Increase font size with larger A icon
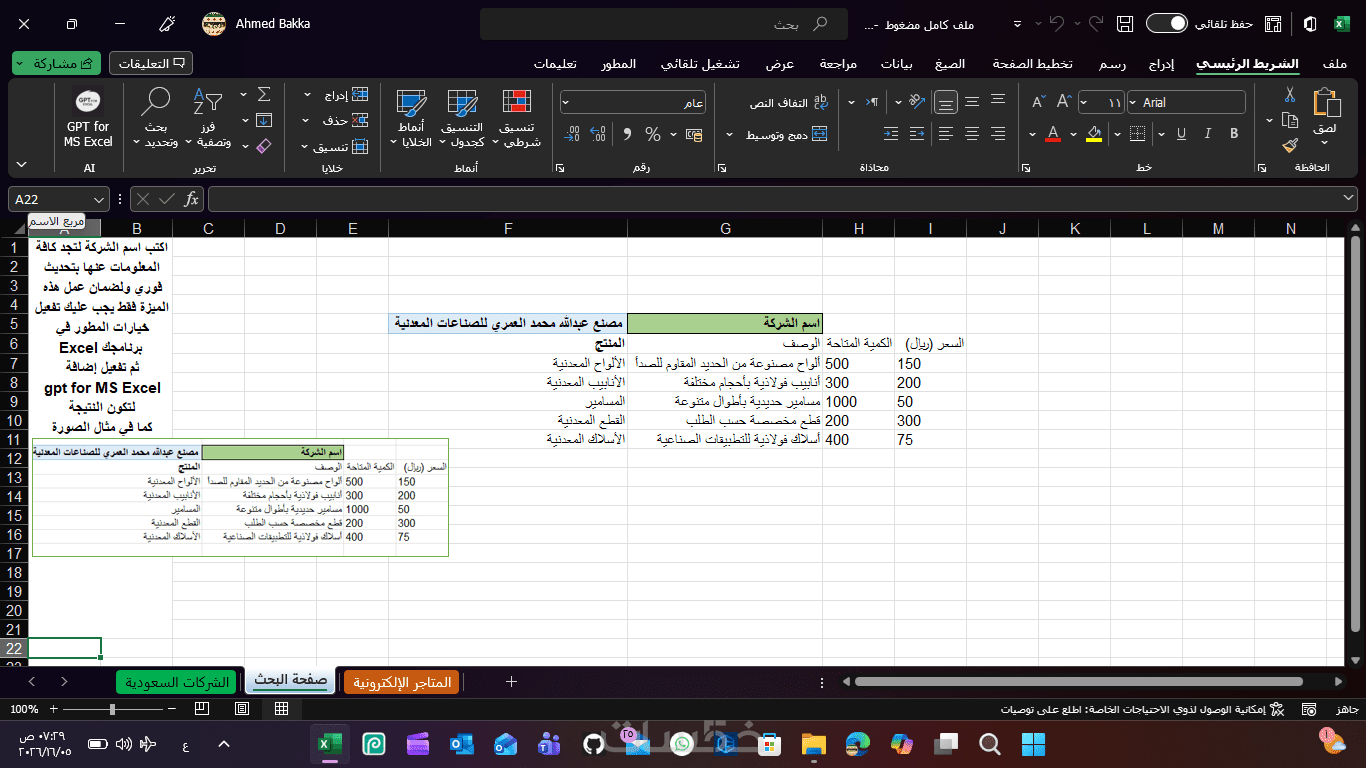The height and width of the screenshot is (768, 1366). coord(1065,102)
